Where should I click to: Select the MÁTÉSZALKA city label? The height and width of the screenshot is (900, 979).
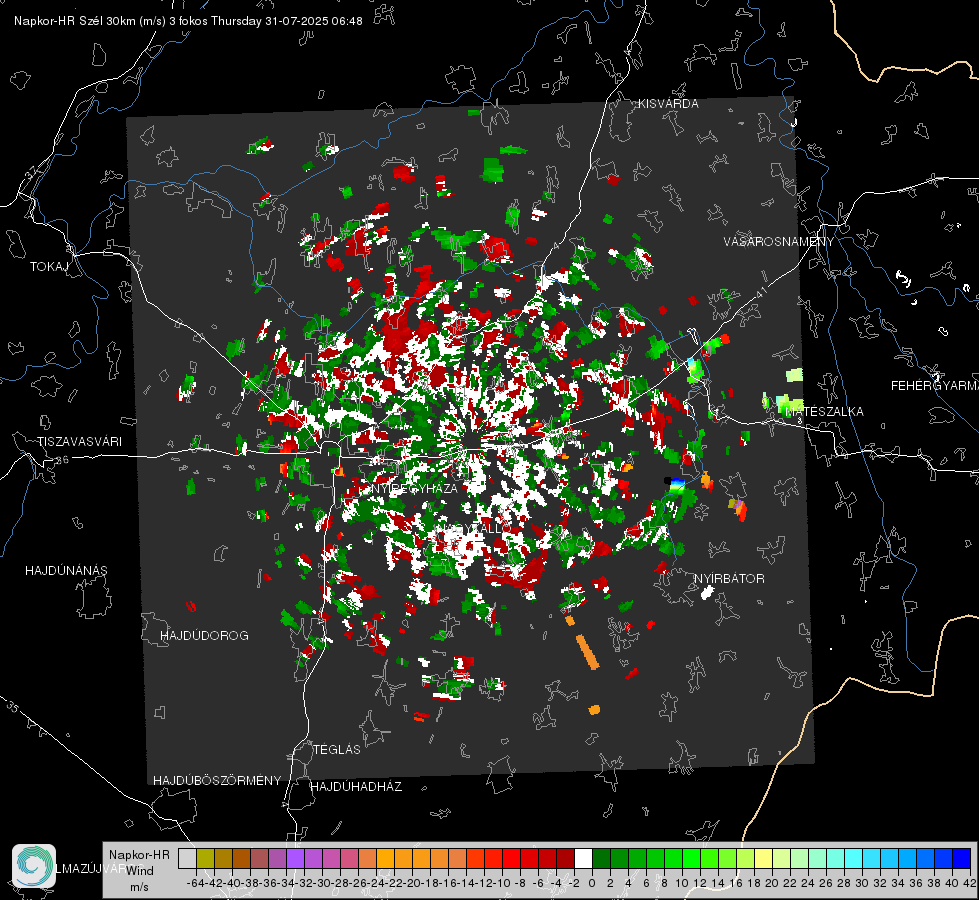(x=824, y=412)
